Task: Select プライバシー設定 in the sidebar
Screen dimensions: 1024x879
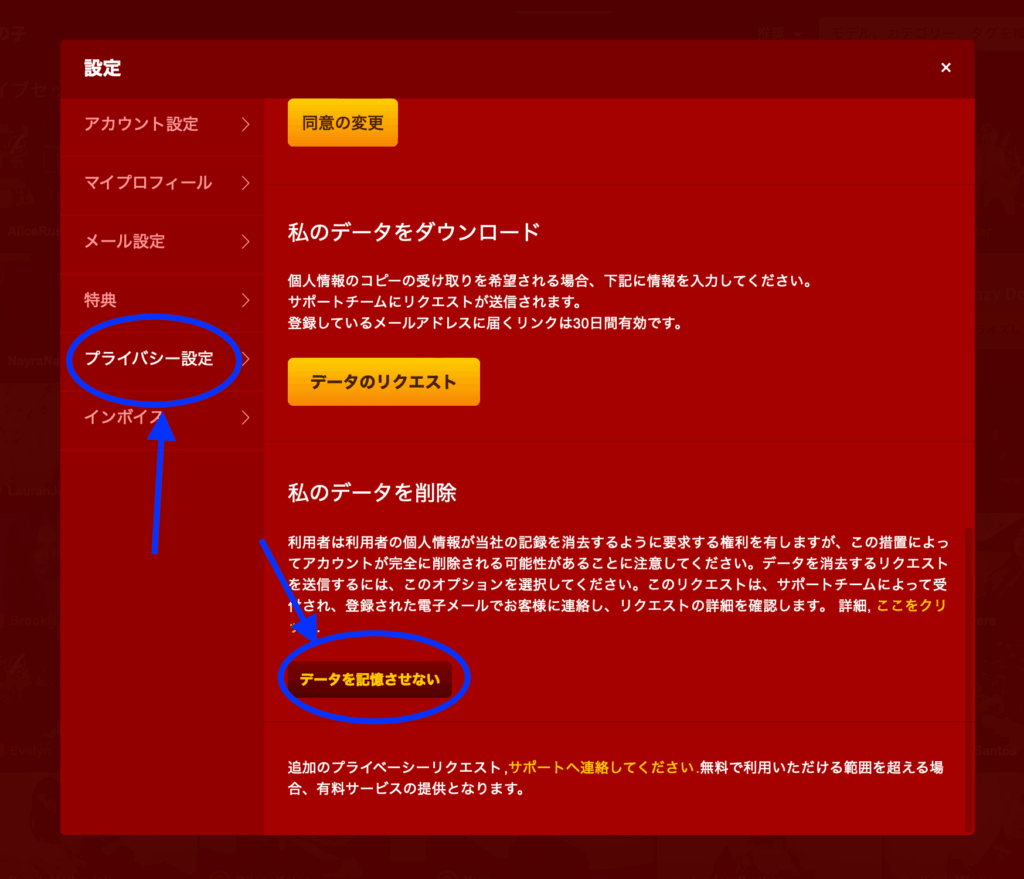Action: [149, 358]
